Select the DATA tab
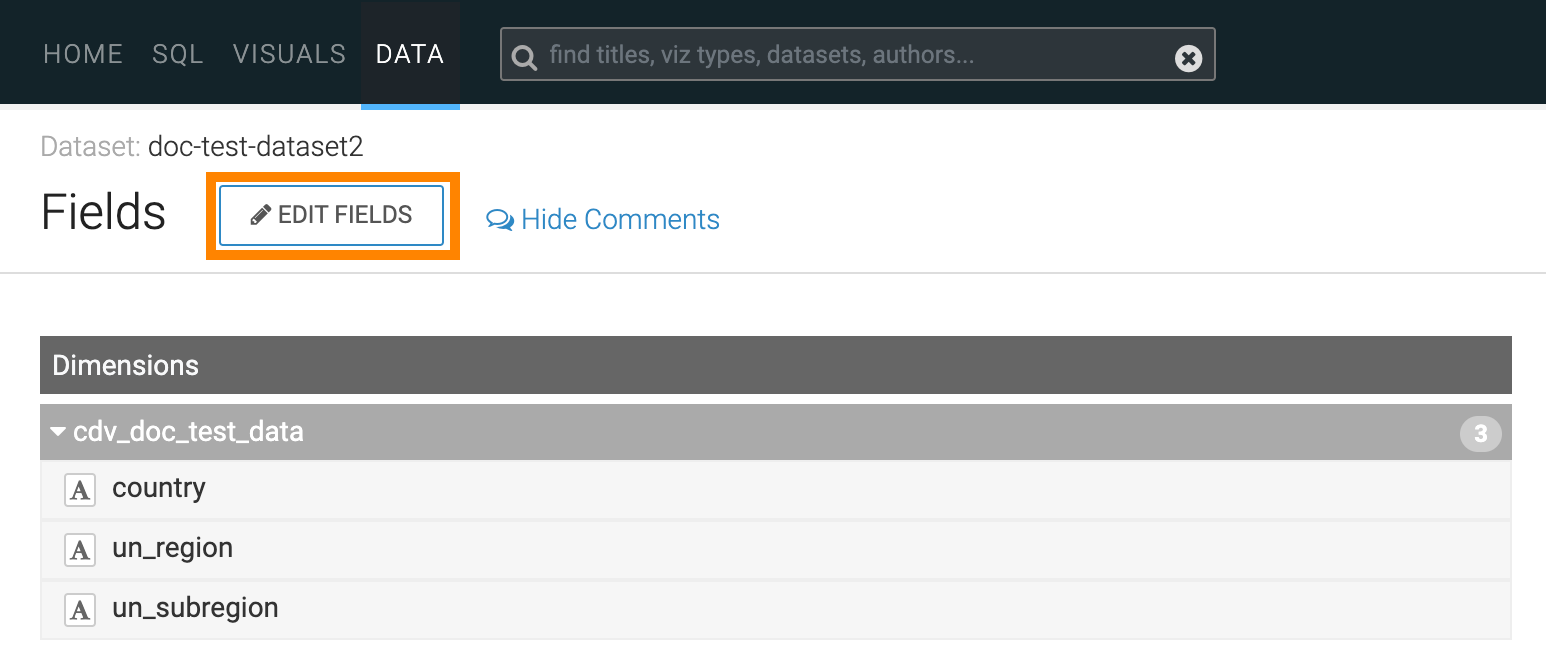The image size is (1546, 652). click(410, 54)
